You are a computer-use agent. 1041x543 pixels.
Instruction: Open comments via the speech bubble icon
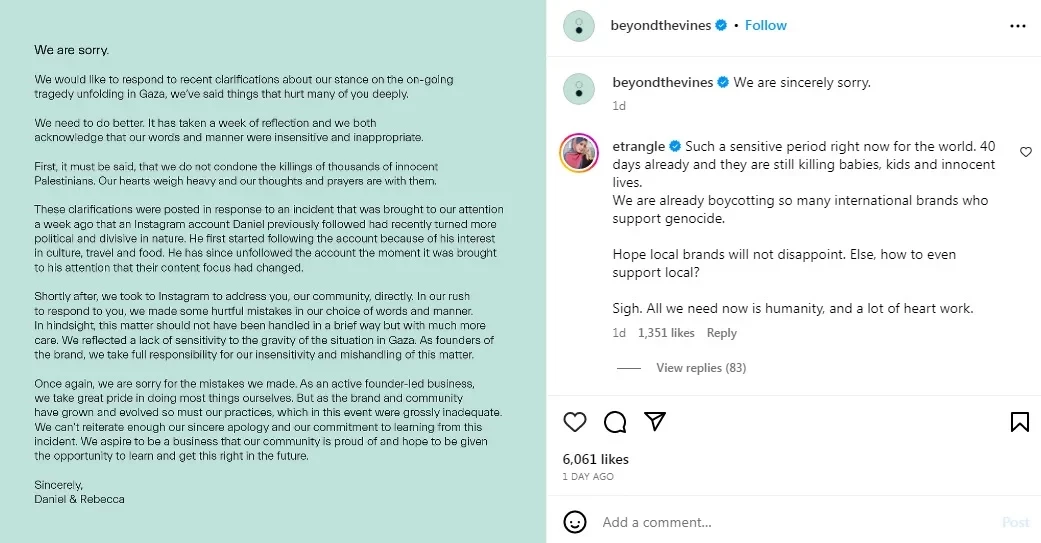coord(615,422)
